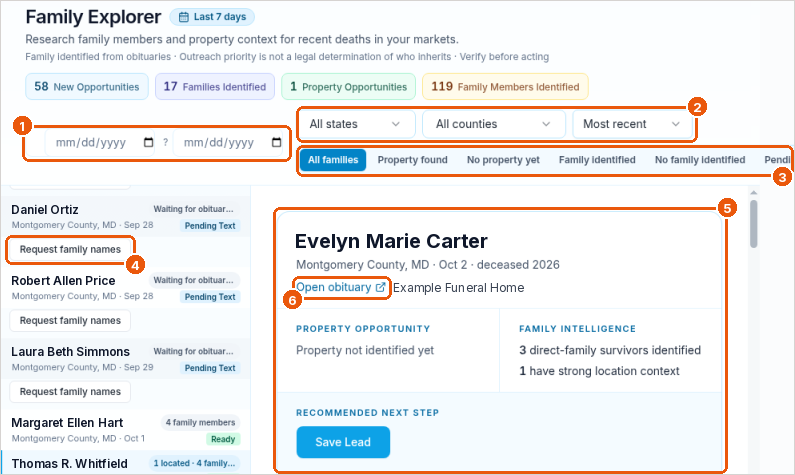795x475 pixels.
Task: Request family names for Robert Allen Price
Action: coord(70,320)
